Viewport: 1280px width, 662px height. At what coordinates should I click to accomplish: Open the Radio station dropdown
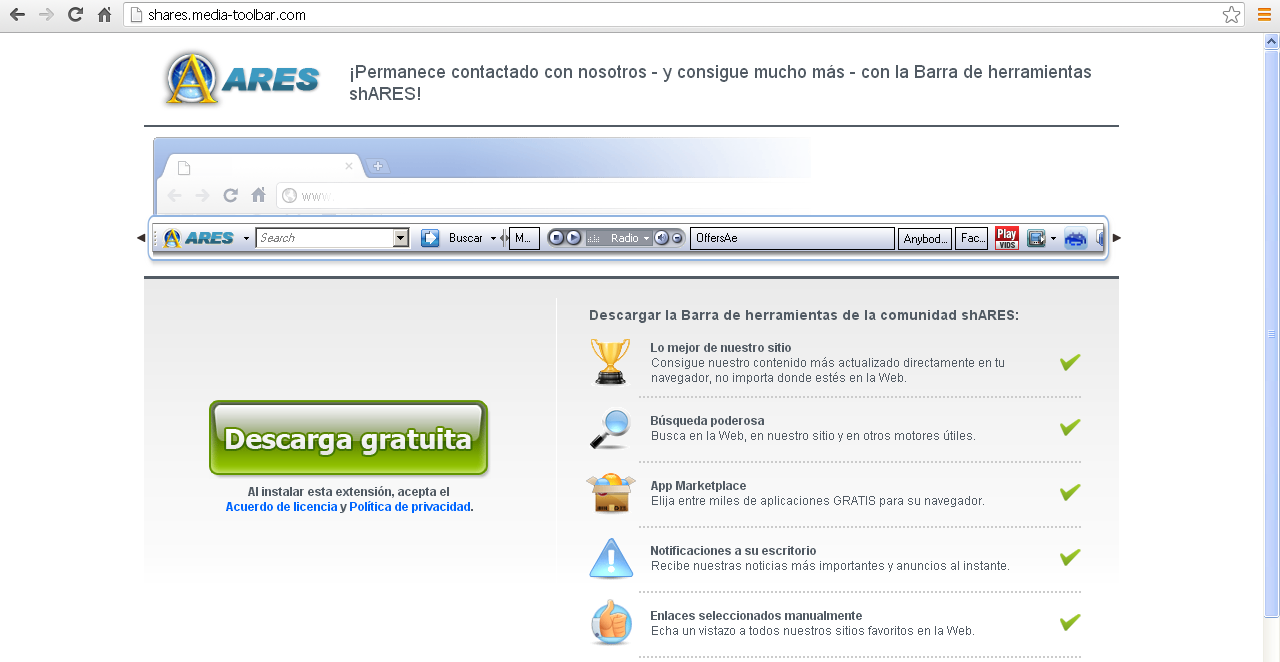[647, 238]
